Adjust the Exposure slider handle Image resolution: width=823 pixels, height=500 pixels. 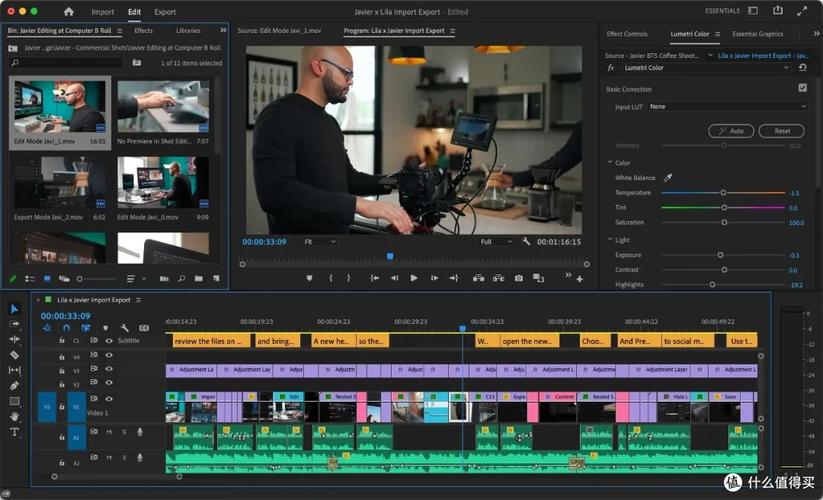720,255
